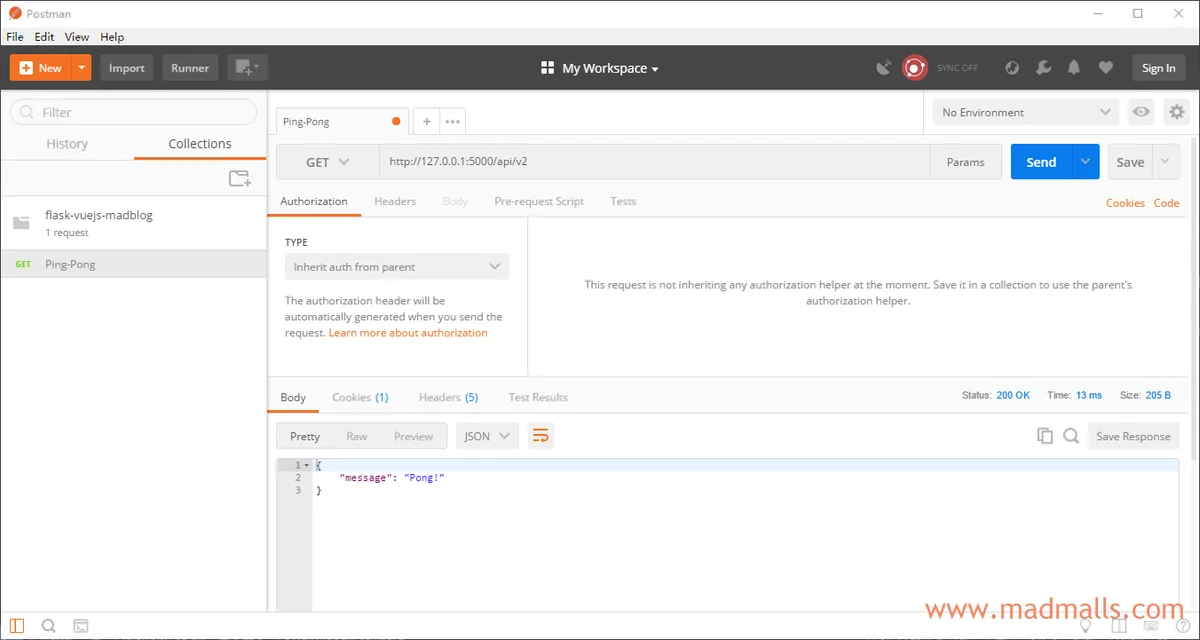Viewport: 1200px width, 640px height.
Task: Open the request Tests tab
Action: pos(623,201)
